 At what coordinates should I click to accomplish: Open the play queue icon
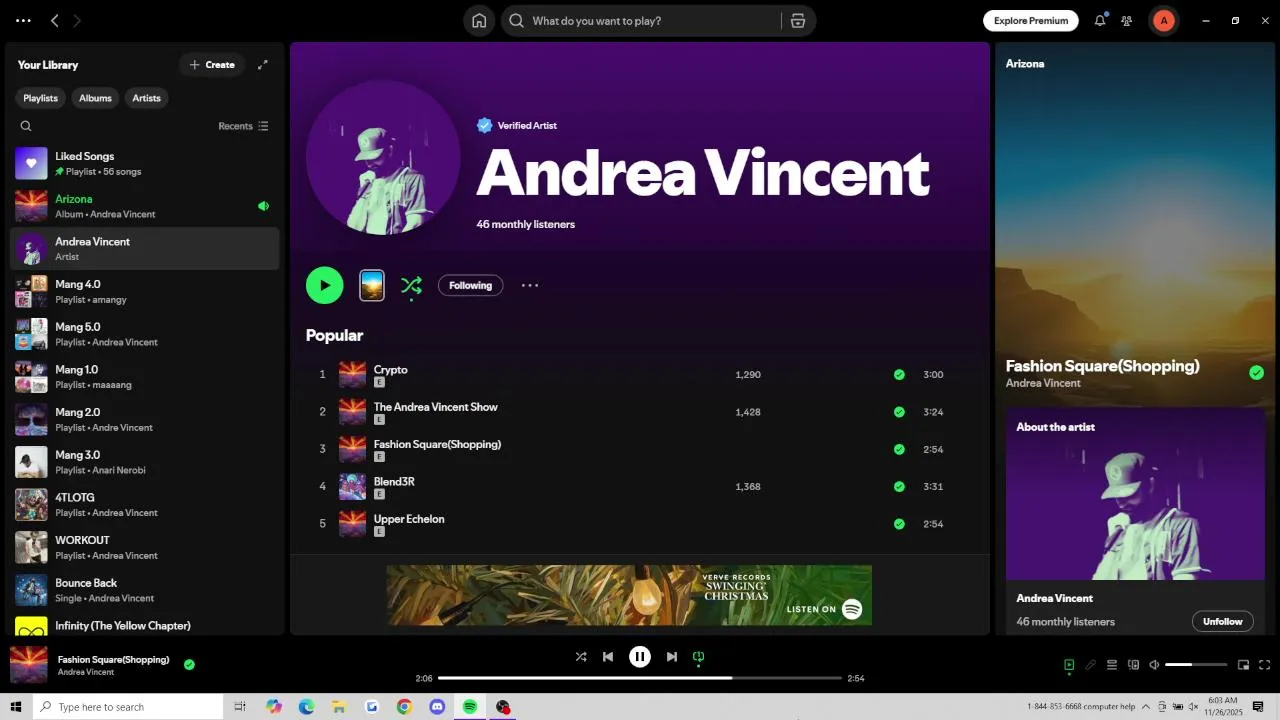click(x=1112, y=665)
